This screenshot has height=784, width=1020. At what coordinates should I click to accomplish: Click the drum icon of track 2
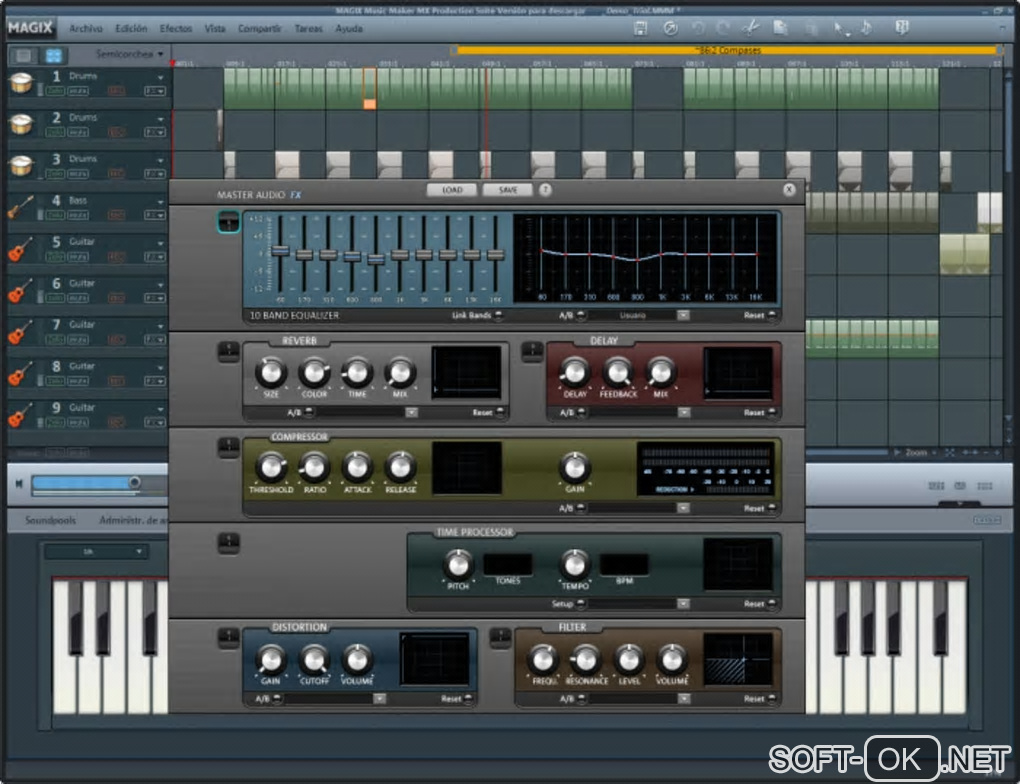(x=21, y=124)
